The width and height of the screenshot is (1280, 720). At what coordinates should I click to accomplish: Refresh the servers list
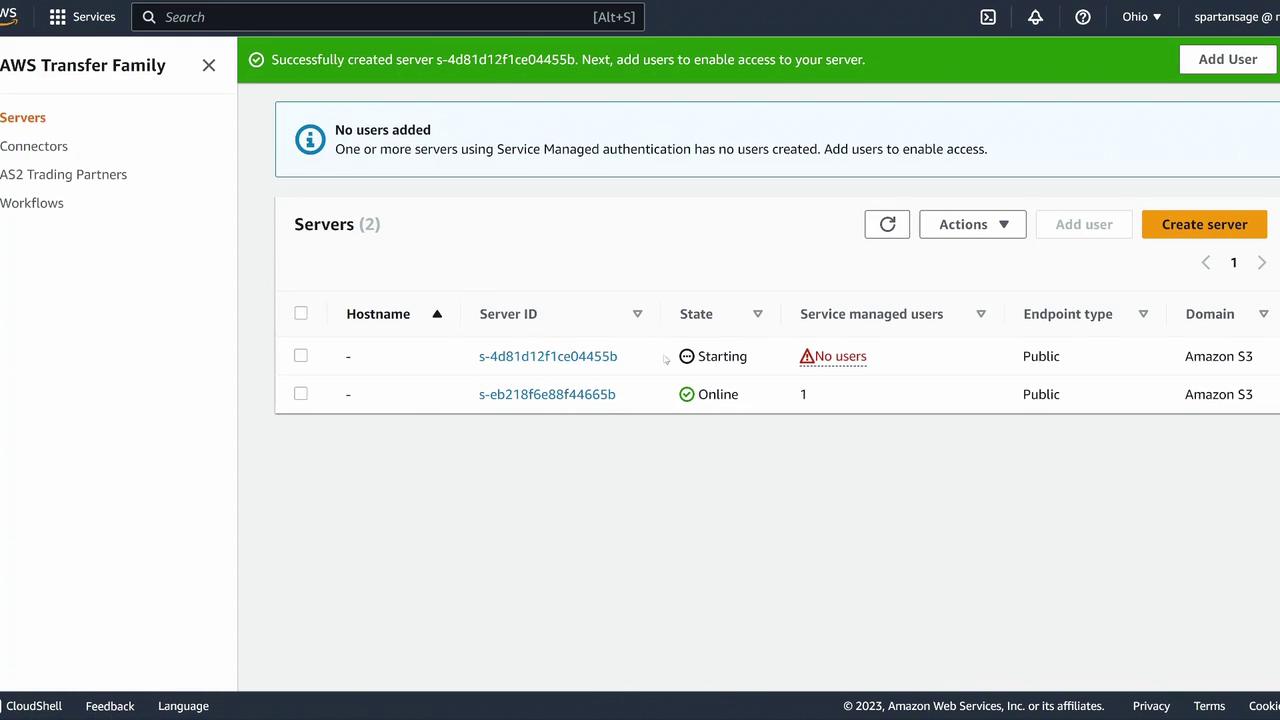pyautogui.click(x=887, y=224)
